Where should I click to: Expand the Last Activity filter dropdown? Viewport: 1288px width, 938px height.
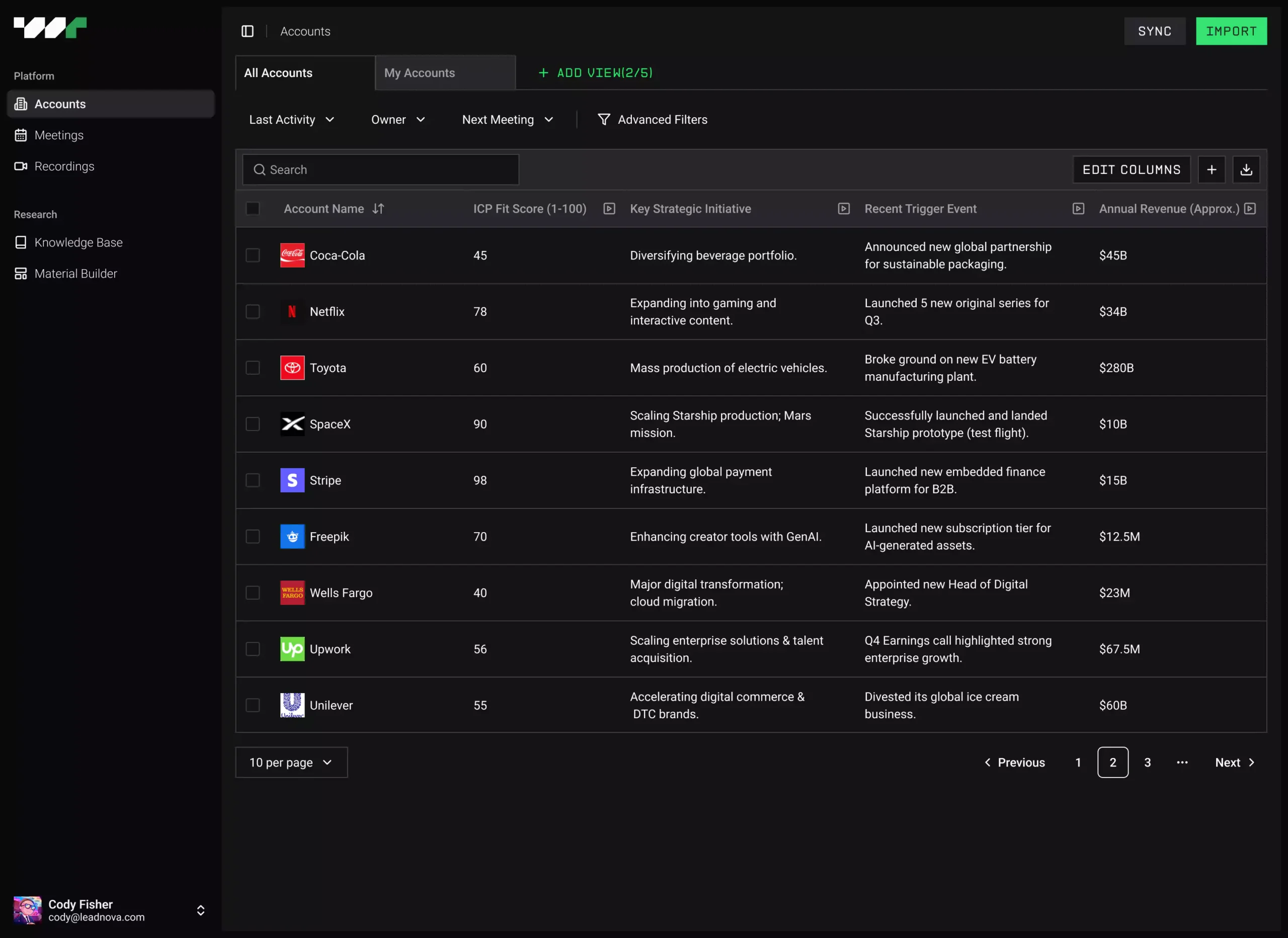(x=292, y=120)
